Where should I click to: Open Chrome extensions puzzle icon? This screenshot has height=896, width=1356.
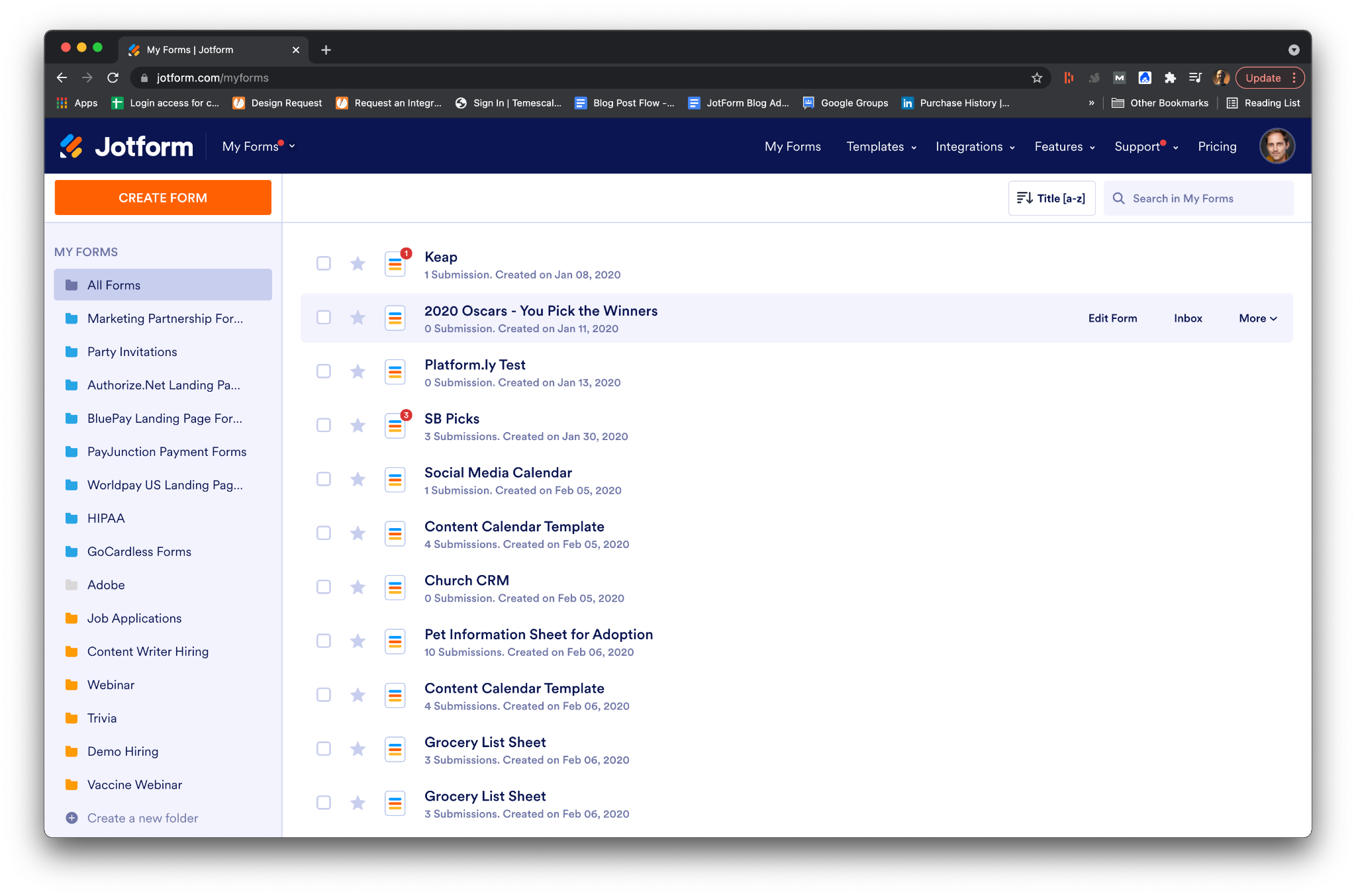pos(1170,78)
